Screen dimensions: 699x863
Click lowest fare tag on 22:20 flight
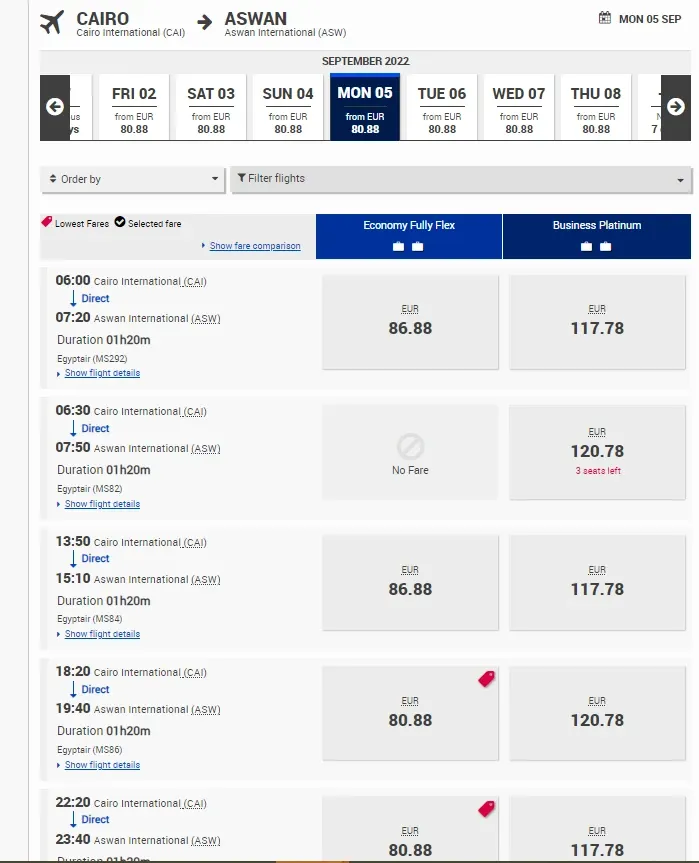click(x=487, y=808)
